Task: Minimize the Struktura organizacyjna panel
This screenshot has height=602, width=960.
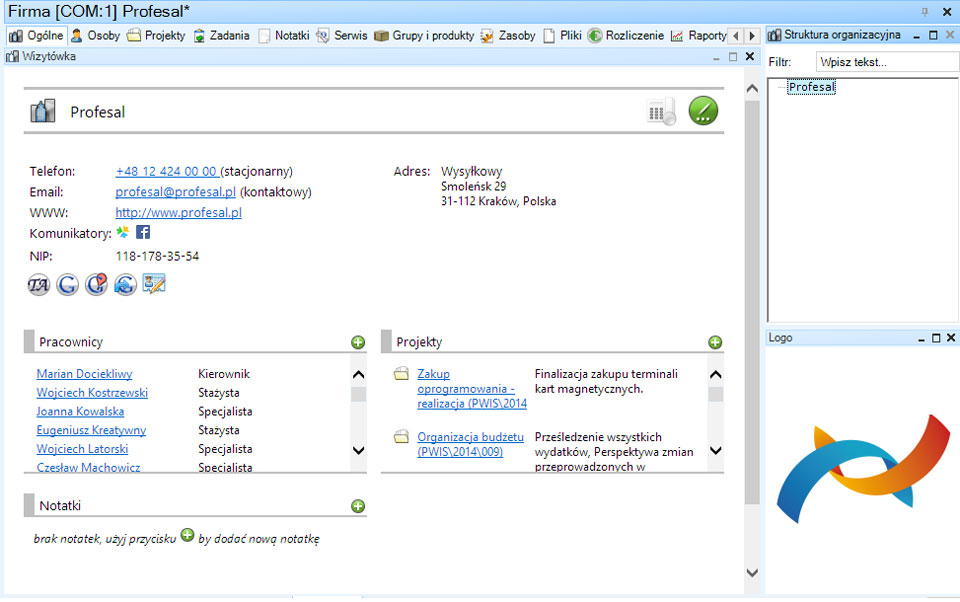Action: (x=917, y=36)
